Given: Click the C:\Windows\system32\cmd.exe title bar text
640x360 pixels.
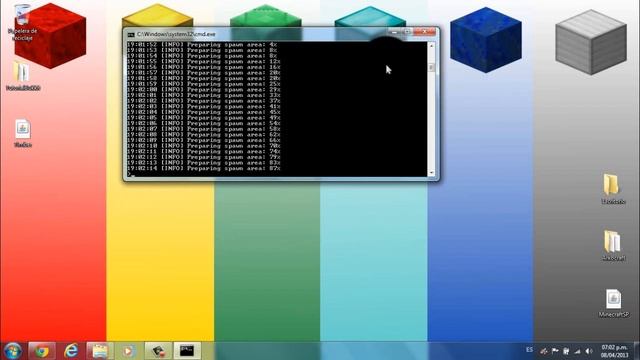Looking at the screenshot, I should click(x=176, y=34).
